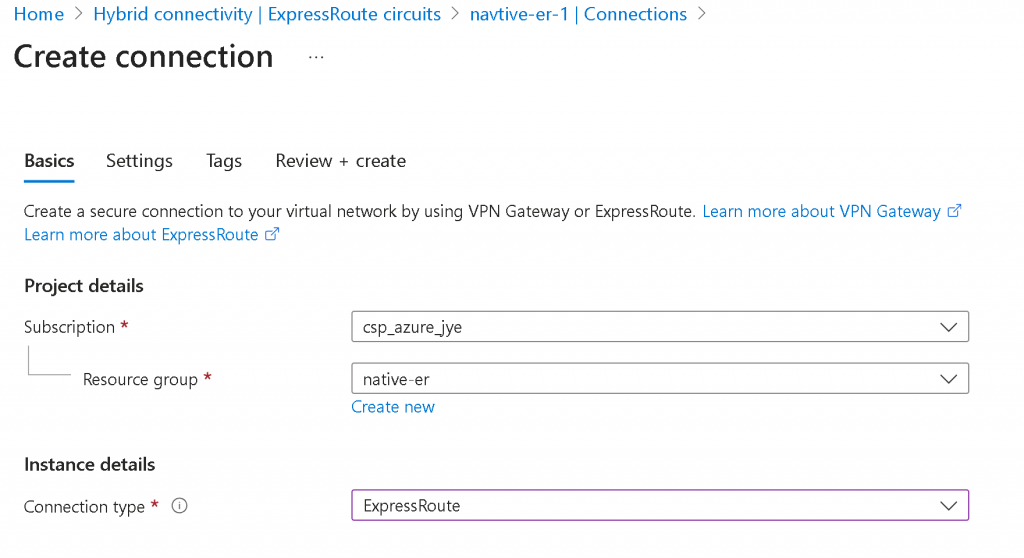Navigate to Hybrid connectivity ExpressRoute circuits breadcrumb
The image size is (1024, 558).
267,14
